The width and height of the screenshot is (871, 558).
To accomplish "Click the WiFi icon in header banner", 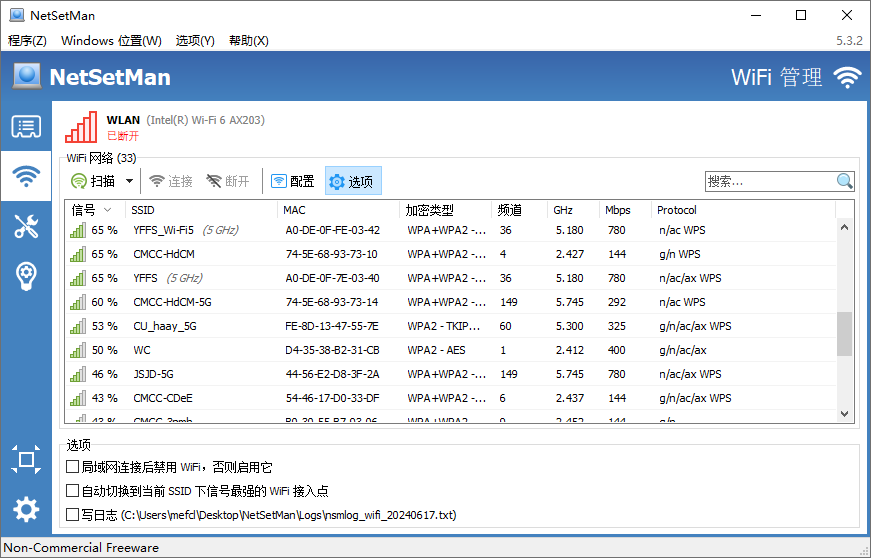I will point(847,77).
